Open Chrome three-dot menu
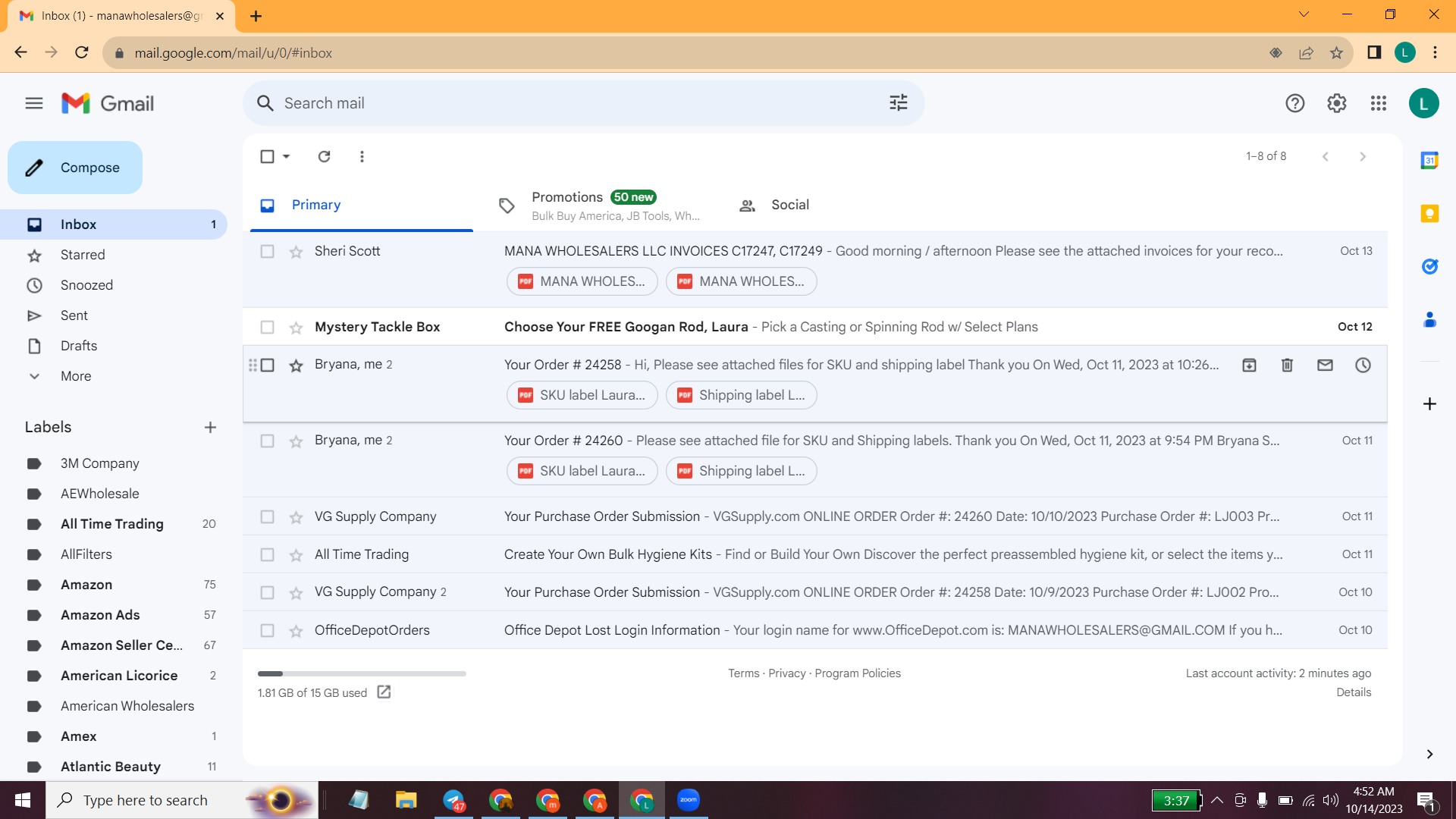 coord(1435,52)
